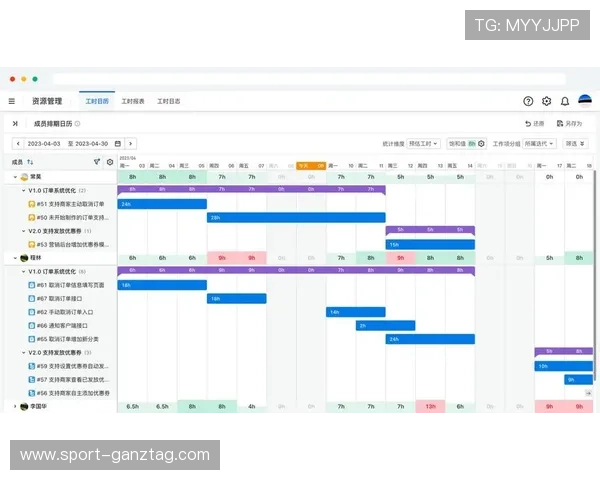This screenshot has width=600, height=480.
Task: Click the 饱和值 8h setting button
Action: coord(466,144)
